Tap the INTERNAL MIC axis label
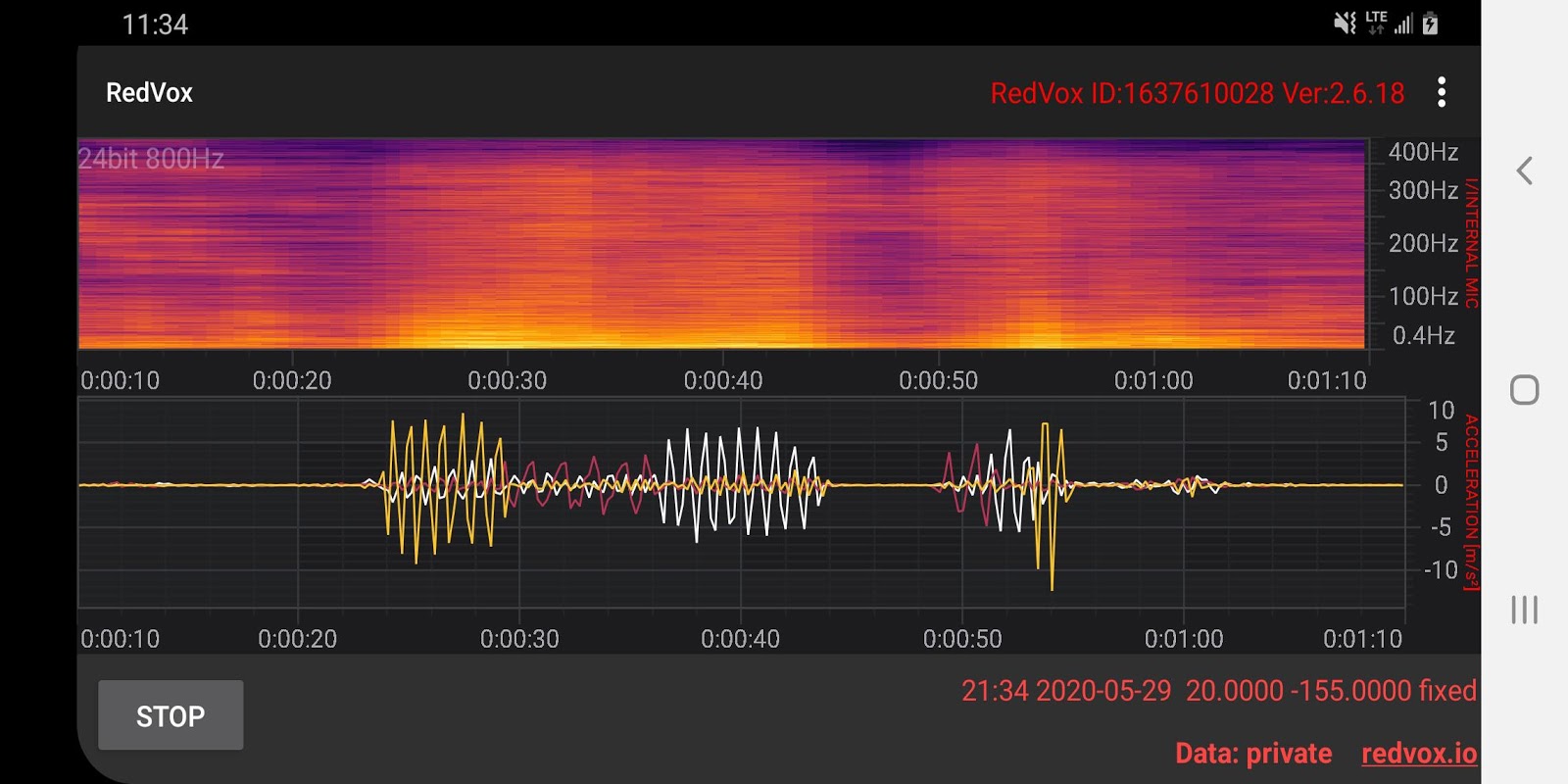The image size is (1568, 784). click(x=1471, y=243)
